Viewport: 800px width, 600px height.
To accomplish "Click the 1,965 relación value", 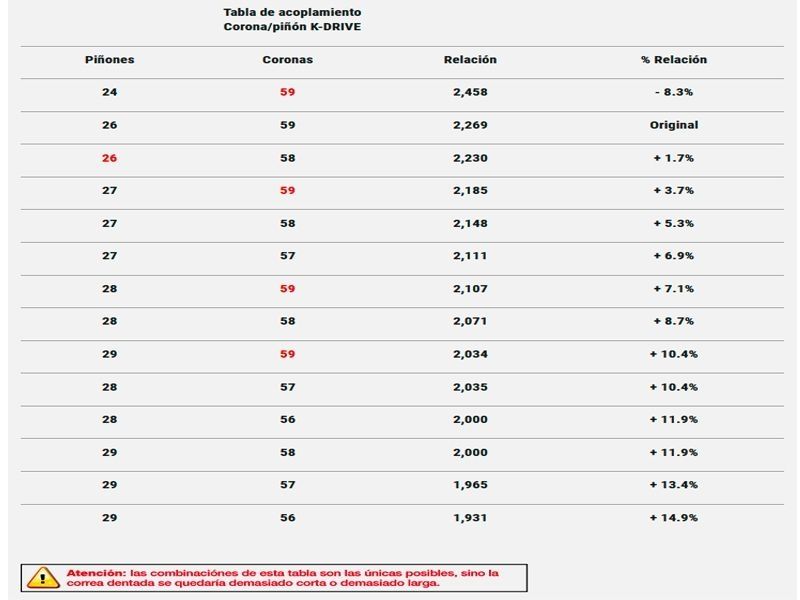I will click(470, 485).
